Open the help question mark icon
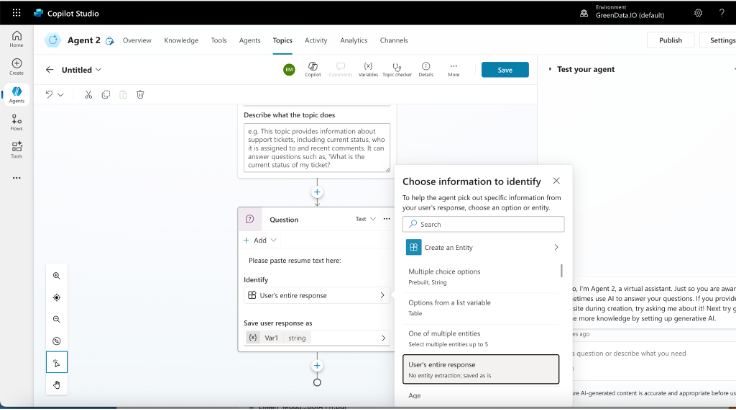This screenshot has width=736, height=410. coord(721,13)
